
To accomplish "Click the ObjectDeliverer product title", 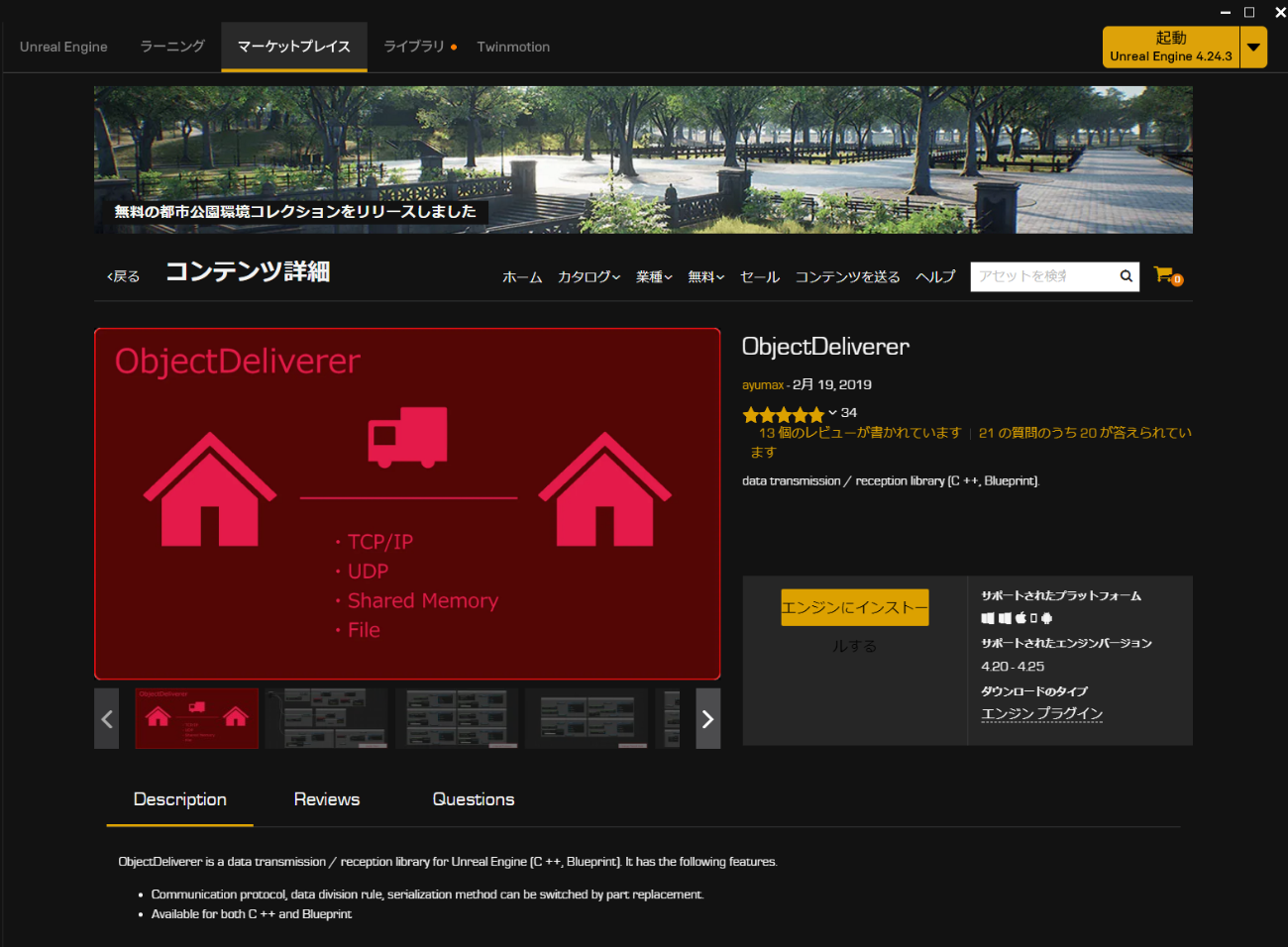I will point(825,347).
